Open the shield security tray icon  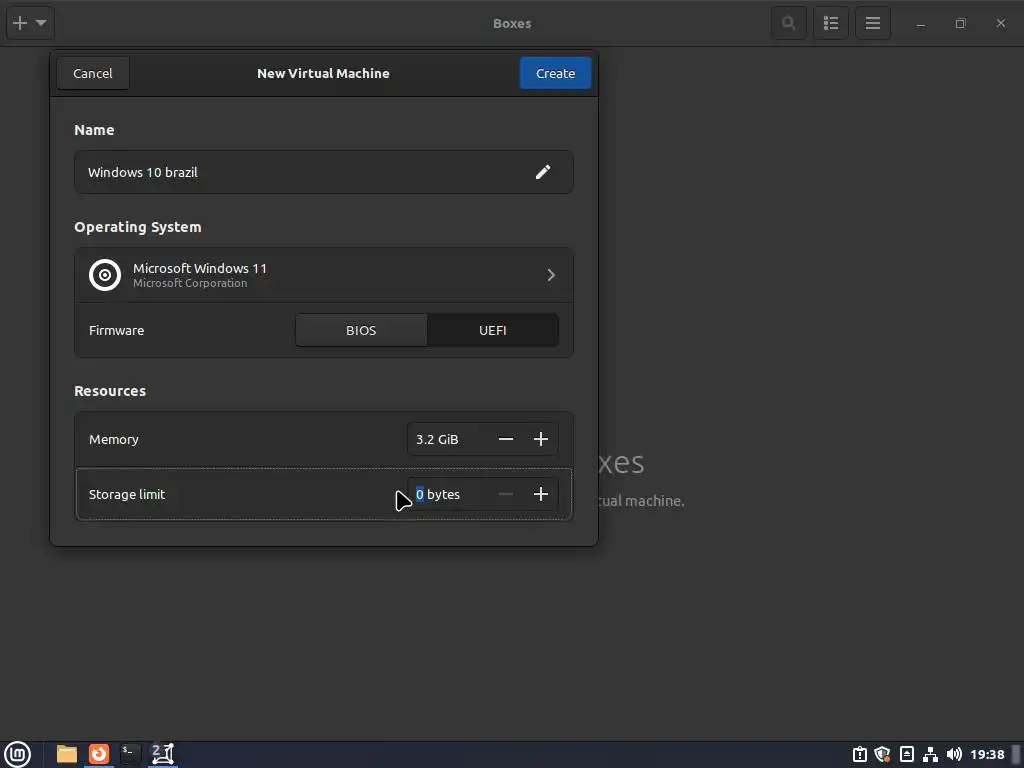[883, 754]
